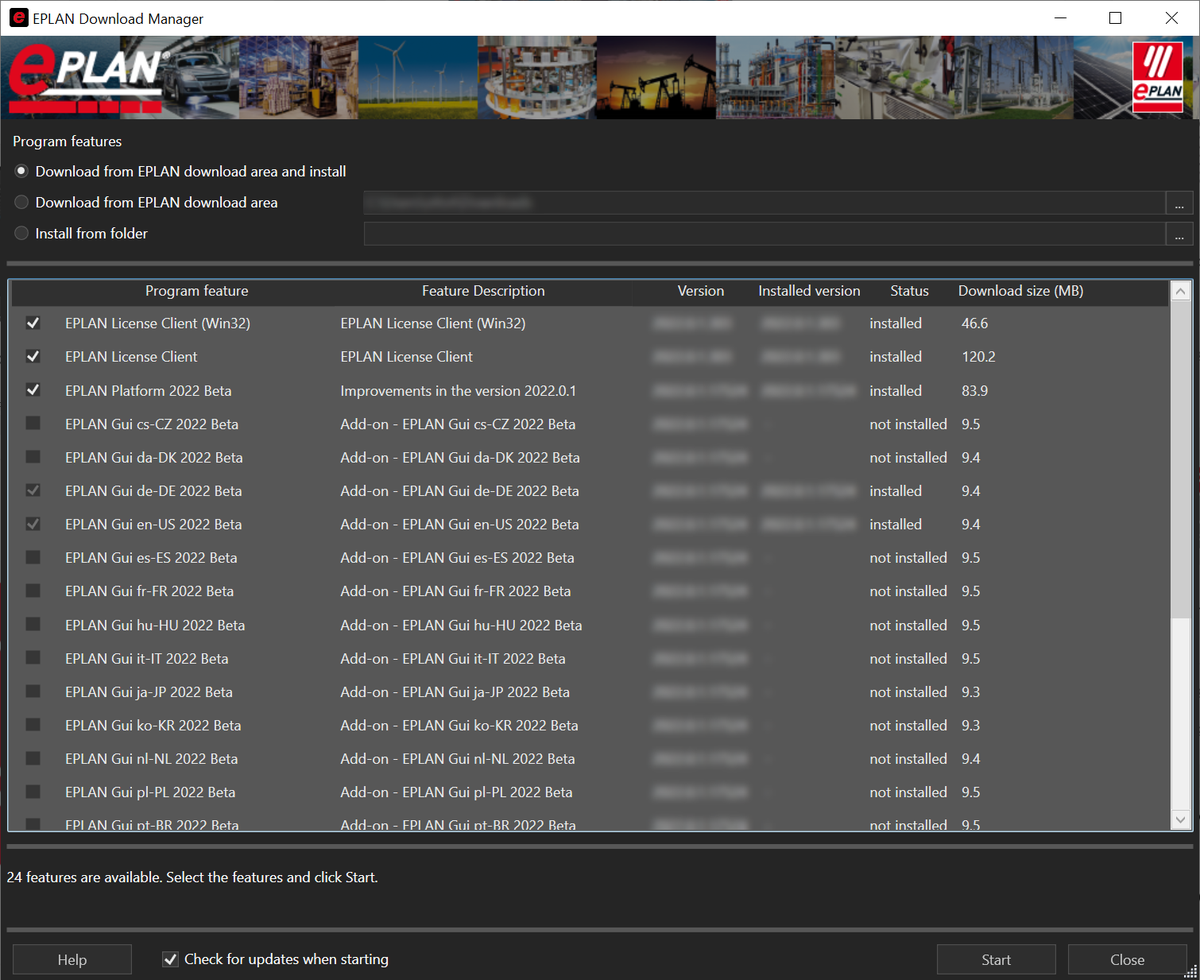Viewport: 1200px width, 980px height.
Task: Browse for the install-from folder path
Action: pos(1179,234)
